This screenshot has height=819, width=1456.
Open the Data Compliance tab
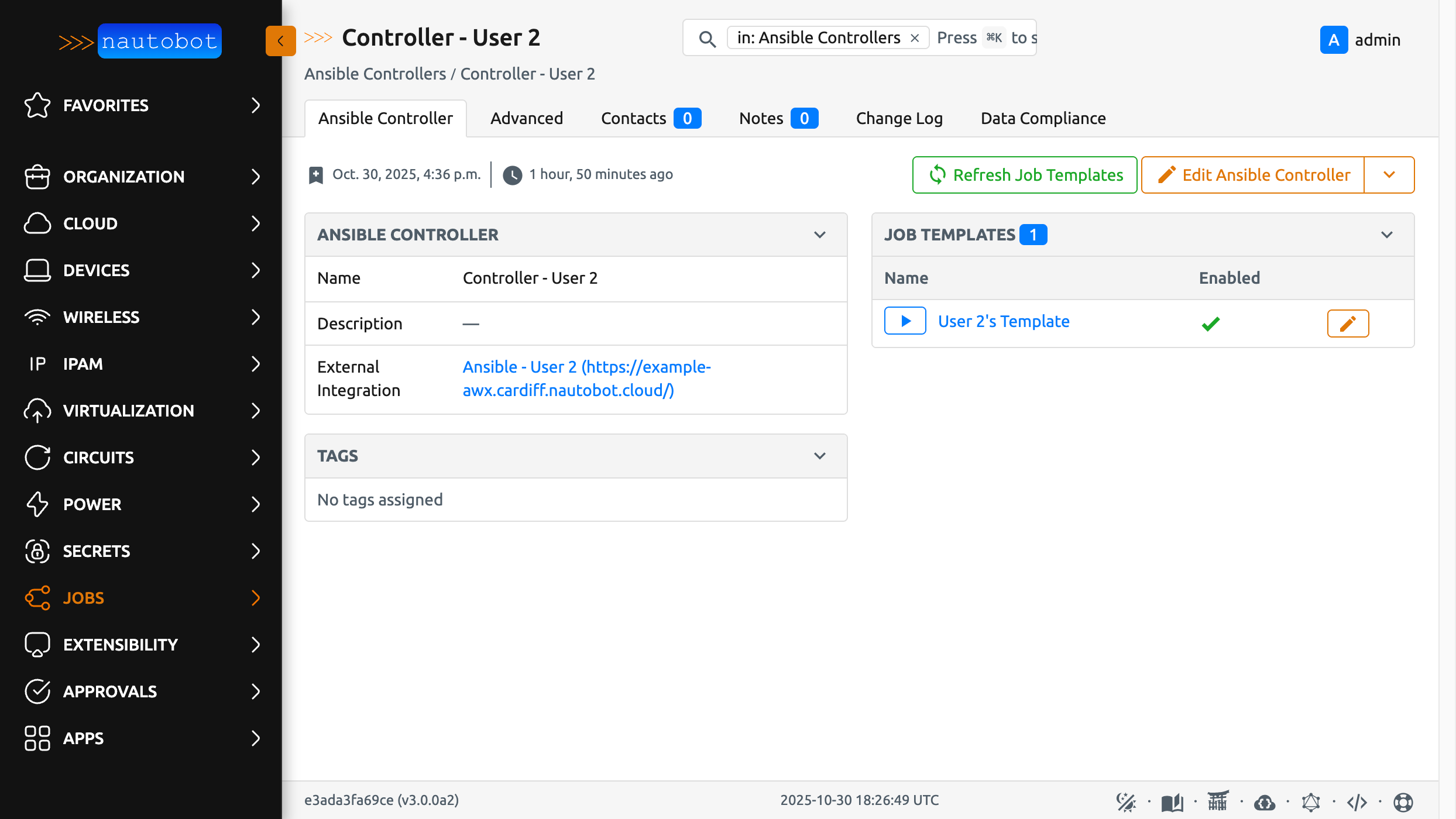[1042, 118]
